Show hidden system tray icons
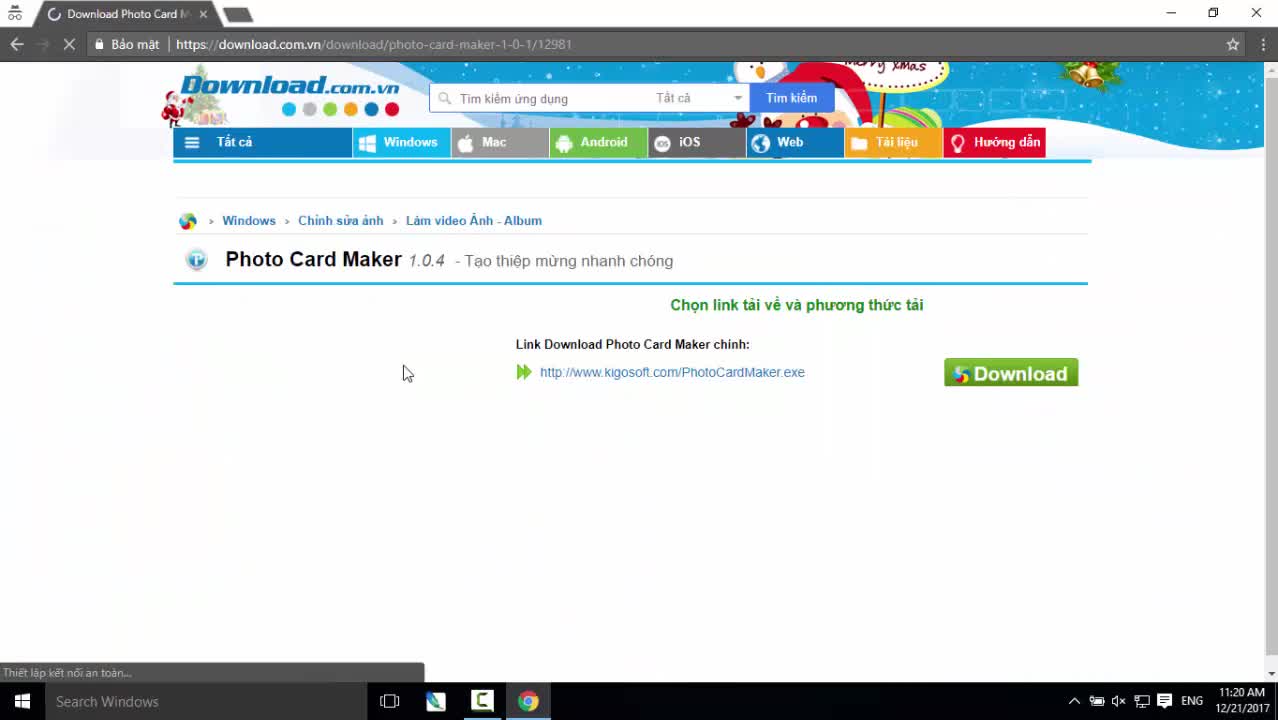 click(1074, 701)
